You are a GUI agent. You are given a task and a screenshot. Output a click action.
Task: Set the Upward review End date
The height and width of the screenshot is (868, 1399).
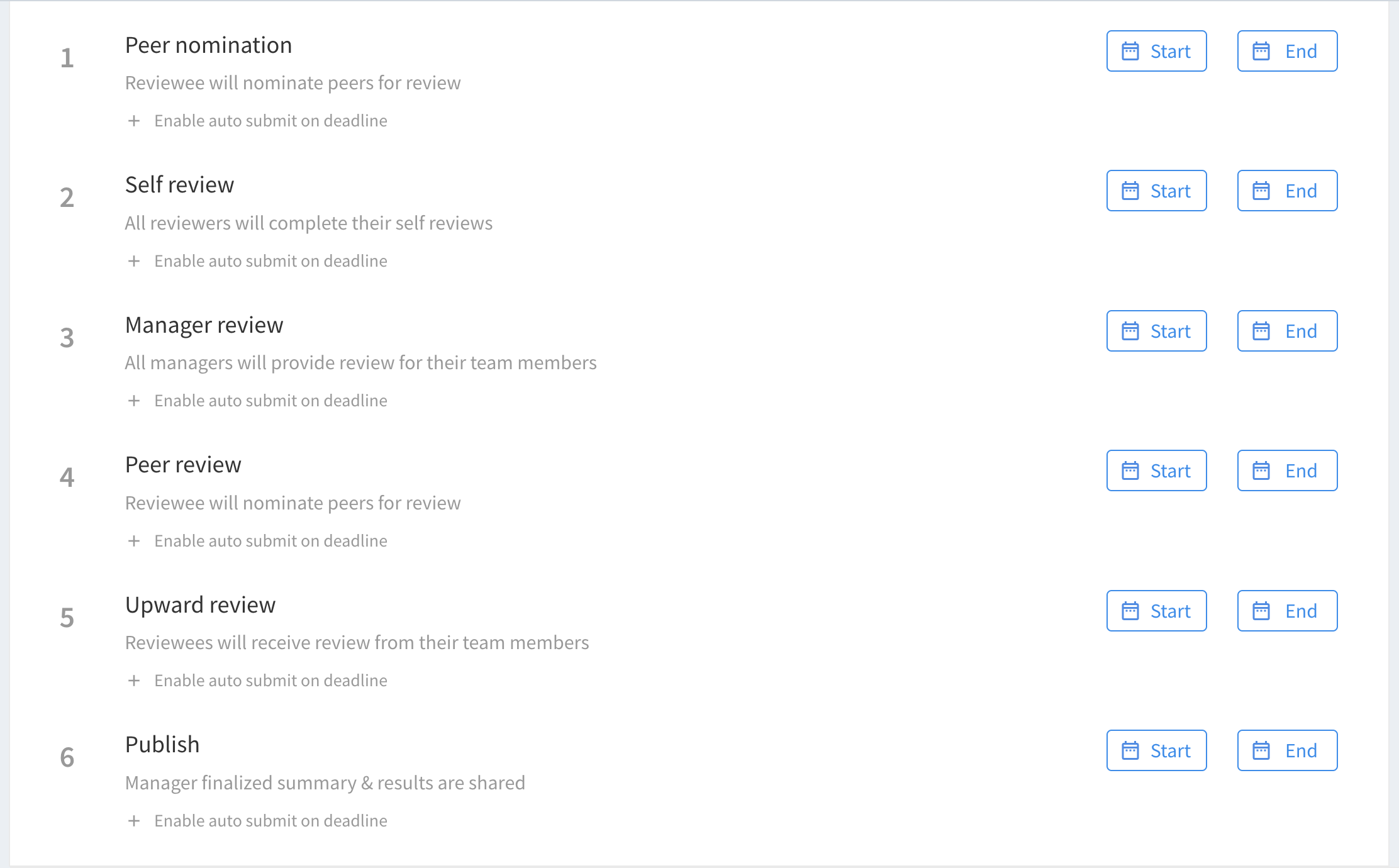pyautogui.click(x=1287, y=611)
